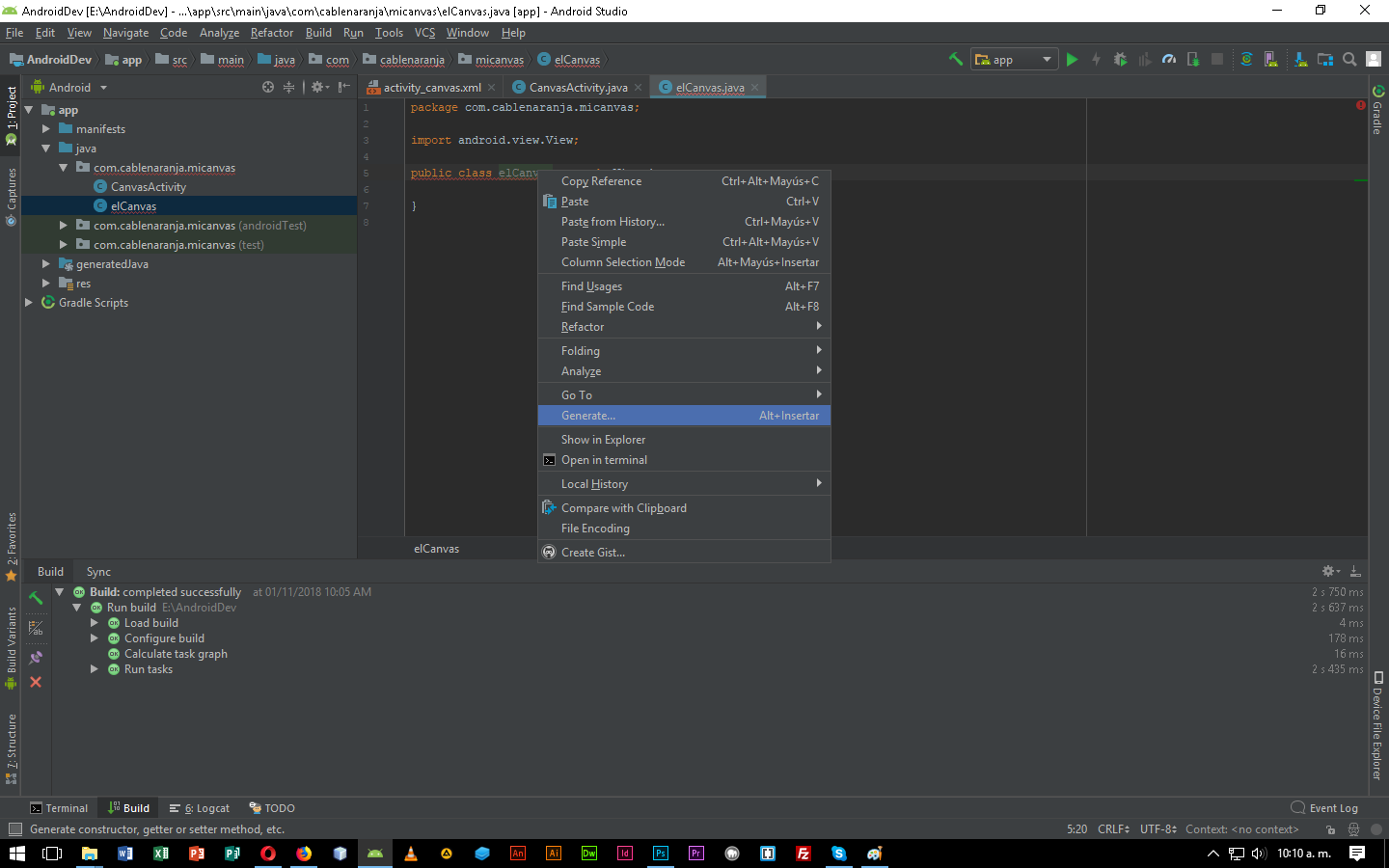1389x868 pixels.
Task: Choose Copy Reference from context menu
Action: pyautogui.click(x=684, y=181)
